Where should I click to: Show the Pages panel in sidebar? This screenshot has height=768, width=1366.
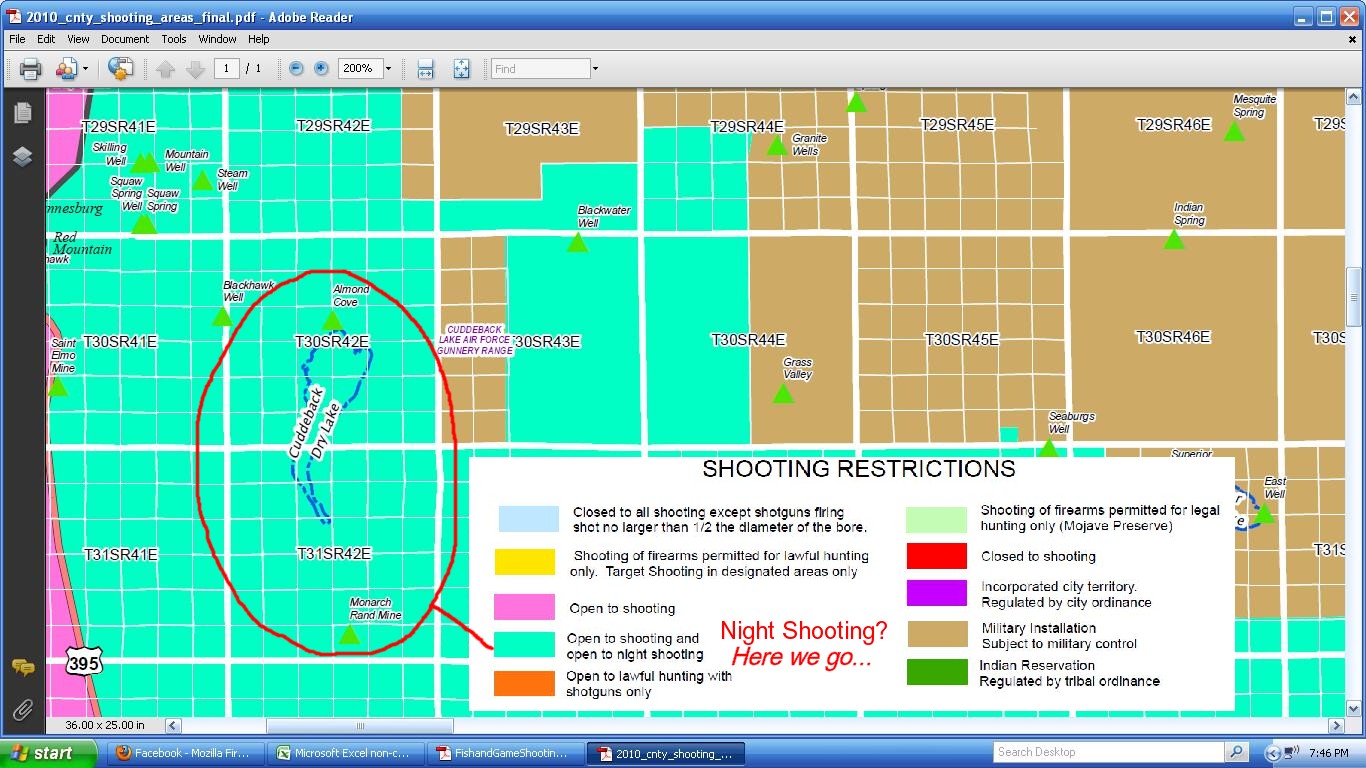(22, 113)
